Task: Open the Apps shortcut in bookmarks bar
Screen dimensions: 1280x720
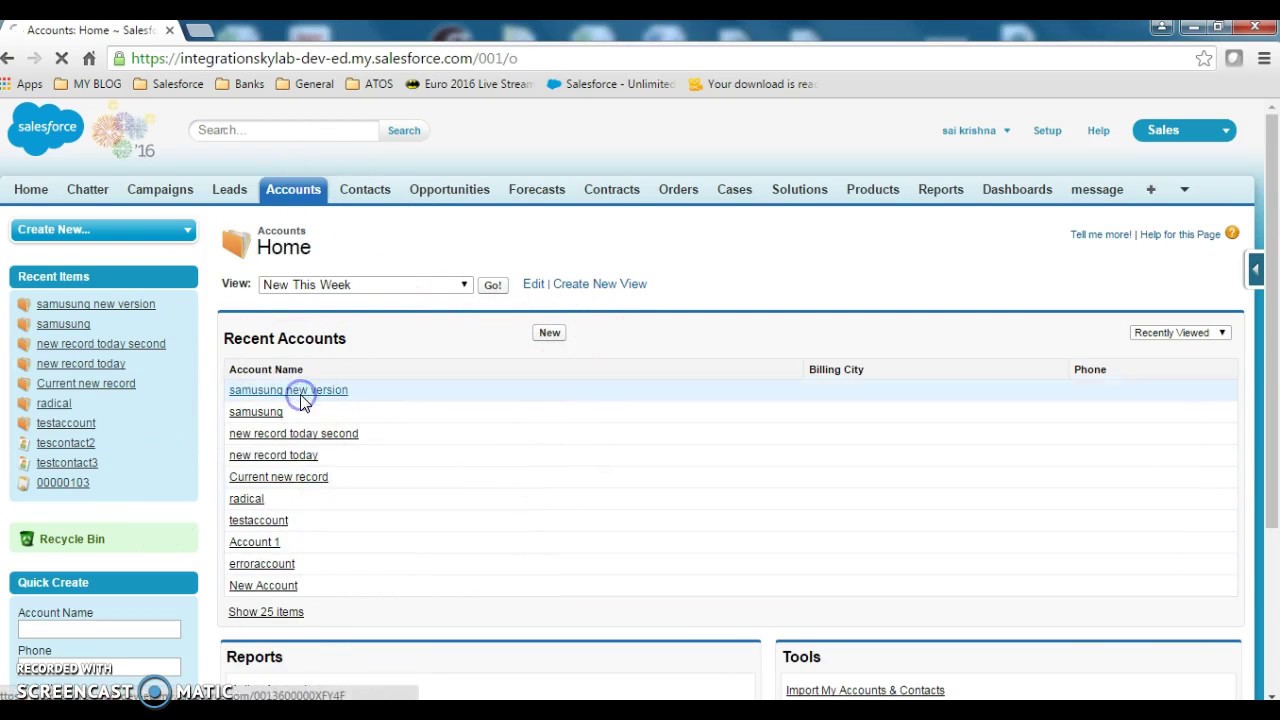Action: point(22,84)
